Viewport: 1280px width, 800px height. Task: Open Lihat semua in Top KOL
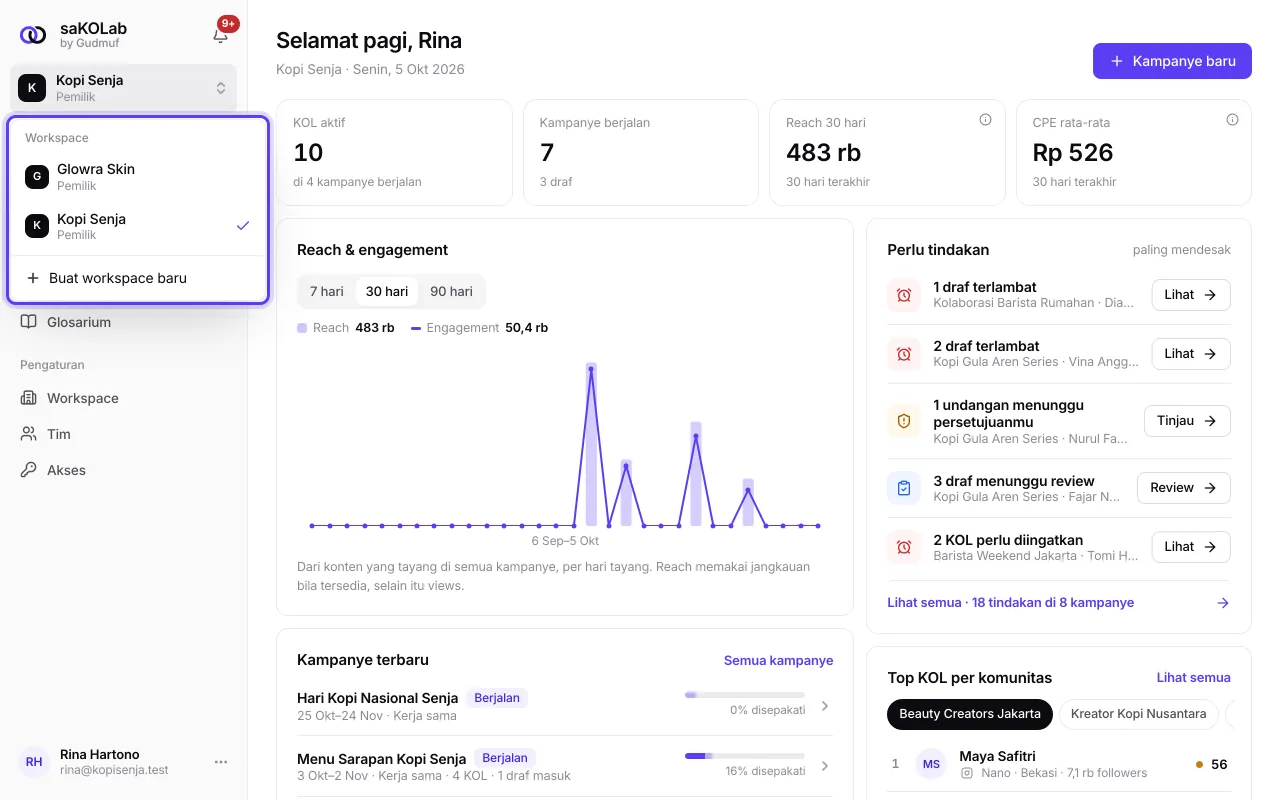tap(1194, 678)
